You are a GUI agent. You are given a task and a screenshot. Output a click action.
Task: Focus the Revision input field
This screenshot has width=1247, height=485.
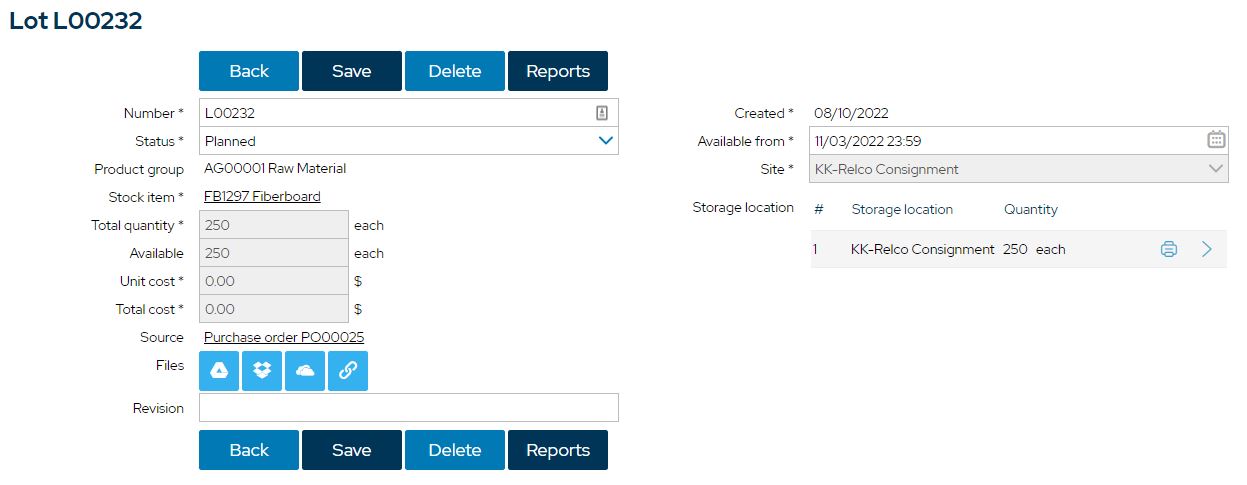click(x=409, y=408)
